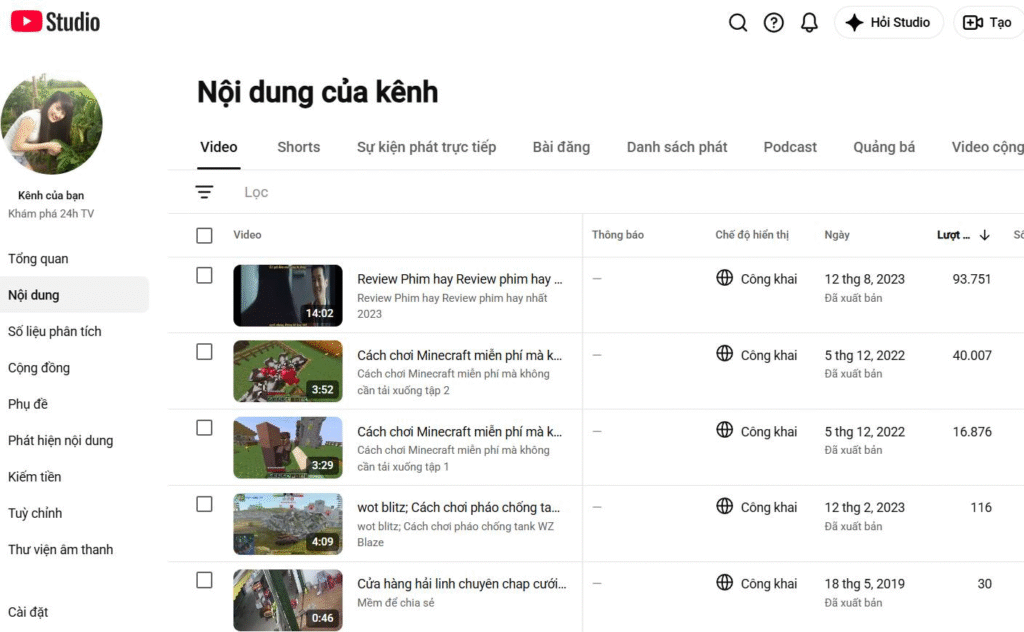Go to Nội dung in sidebar

coord(74,295)
